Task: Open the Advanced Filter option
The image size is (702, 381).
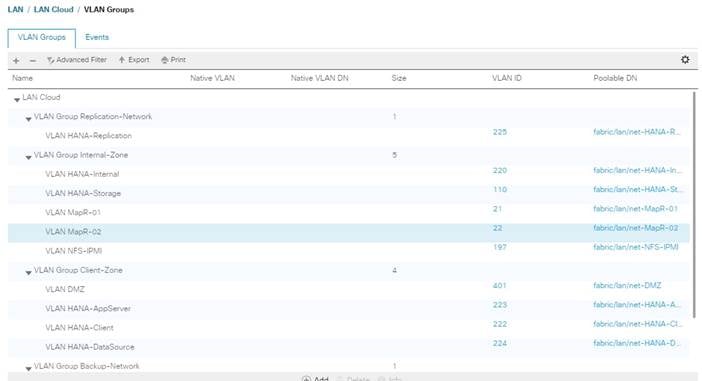Action: [x=77, y=60]
